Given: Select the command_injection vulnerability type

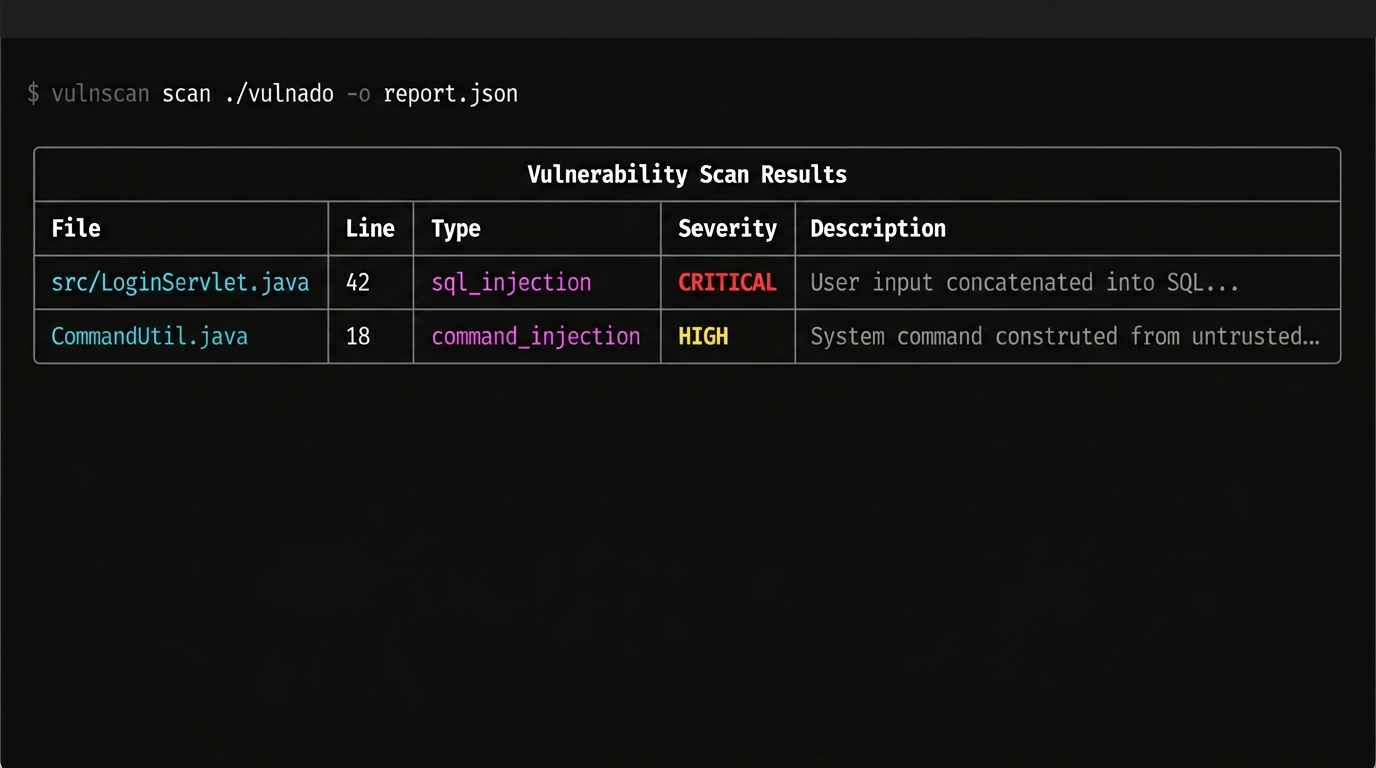Looking at the screenshot, I should pyautogui.click(x=536, y=336).
